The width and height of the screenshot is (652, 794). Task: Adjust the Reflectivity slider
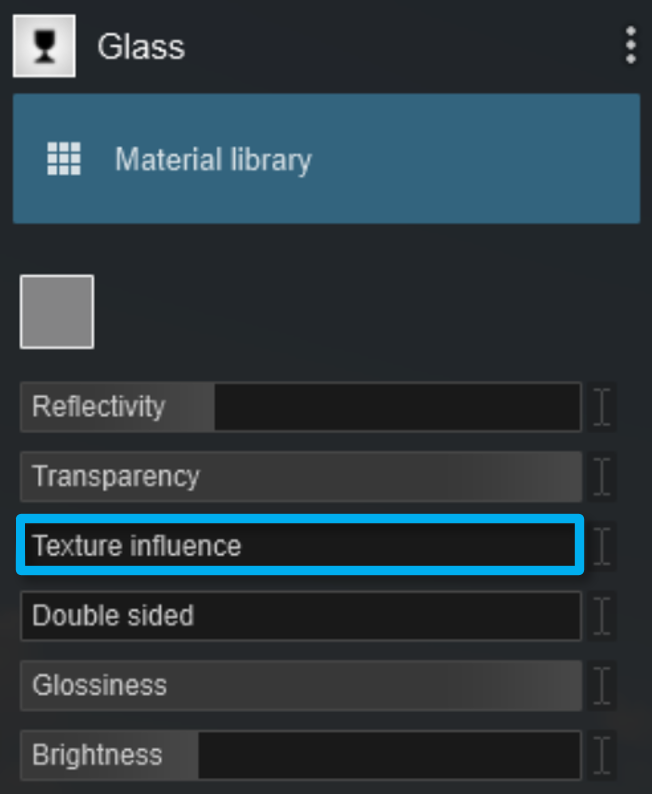[x=301, y=407]
